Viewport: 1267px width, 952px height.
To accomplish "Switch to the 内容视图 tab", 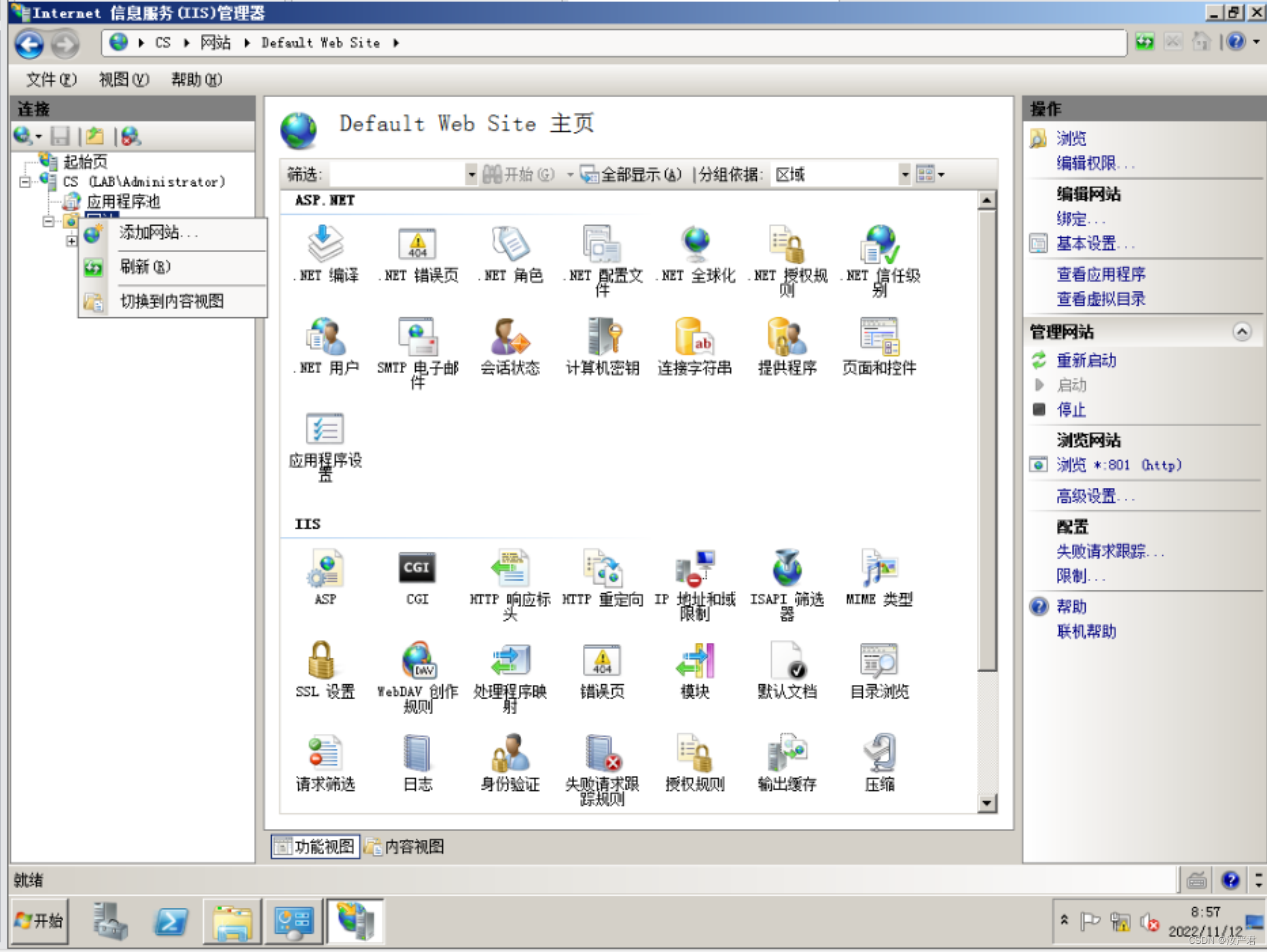I will tap(405, 846).
